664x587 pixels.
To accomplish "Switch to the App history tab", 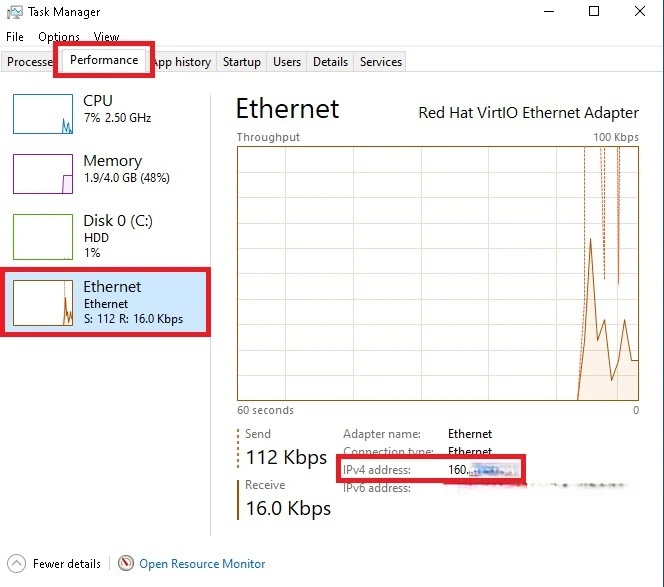I will point(182,62).
